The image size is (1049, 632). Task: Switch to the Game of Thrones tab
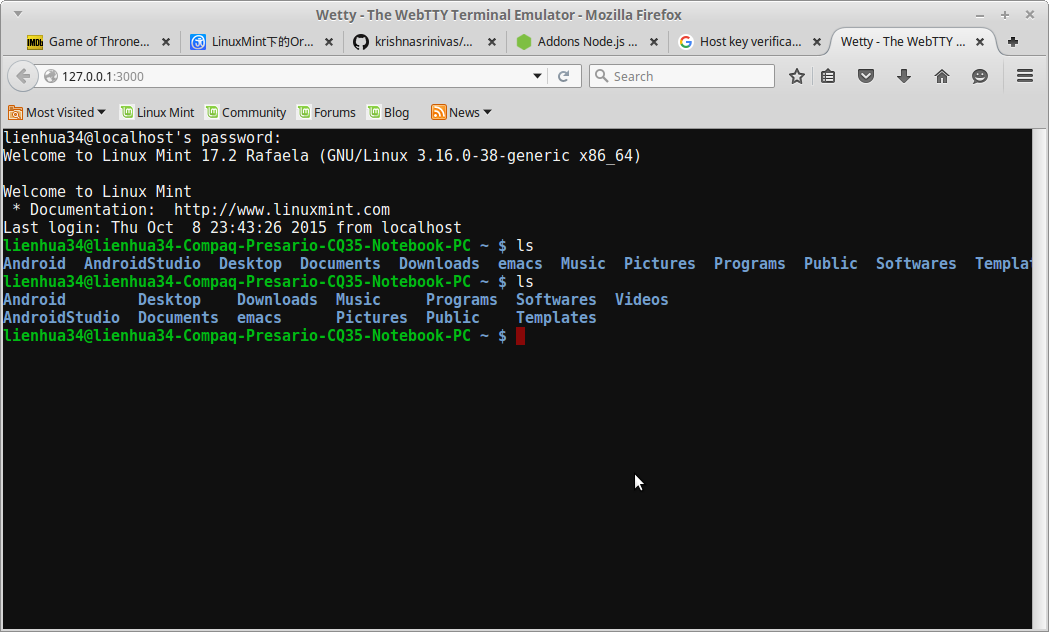[x=88, y=42]
